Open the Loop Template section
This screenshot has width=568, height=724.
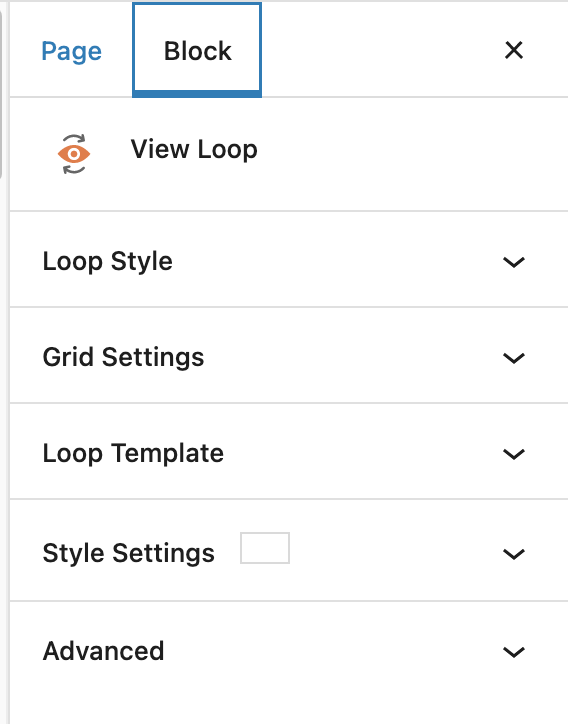(x=289, y=453)
